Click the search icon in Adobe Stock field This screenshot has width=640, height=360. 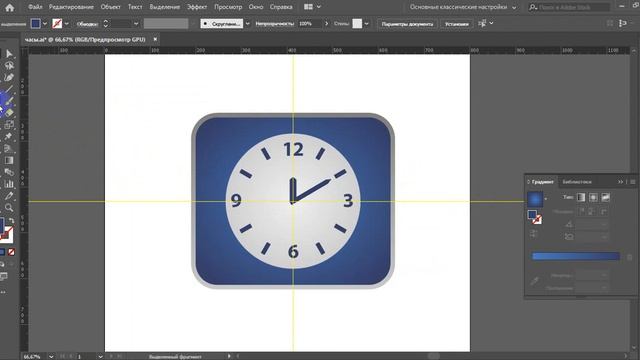tap(533, 7)
